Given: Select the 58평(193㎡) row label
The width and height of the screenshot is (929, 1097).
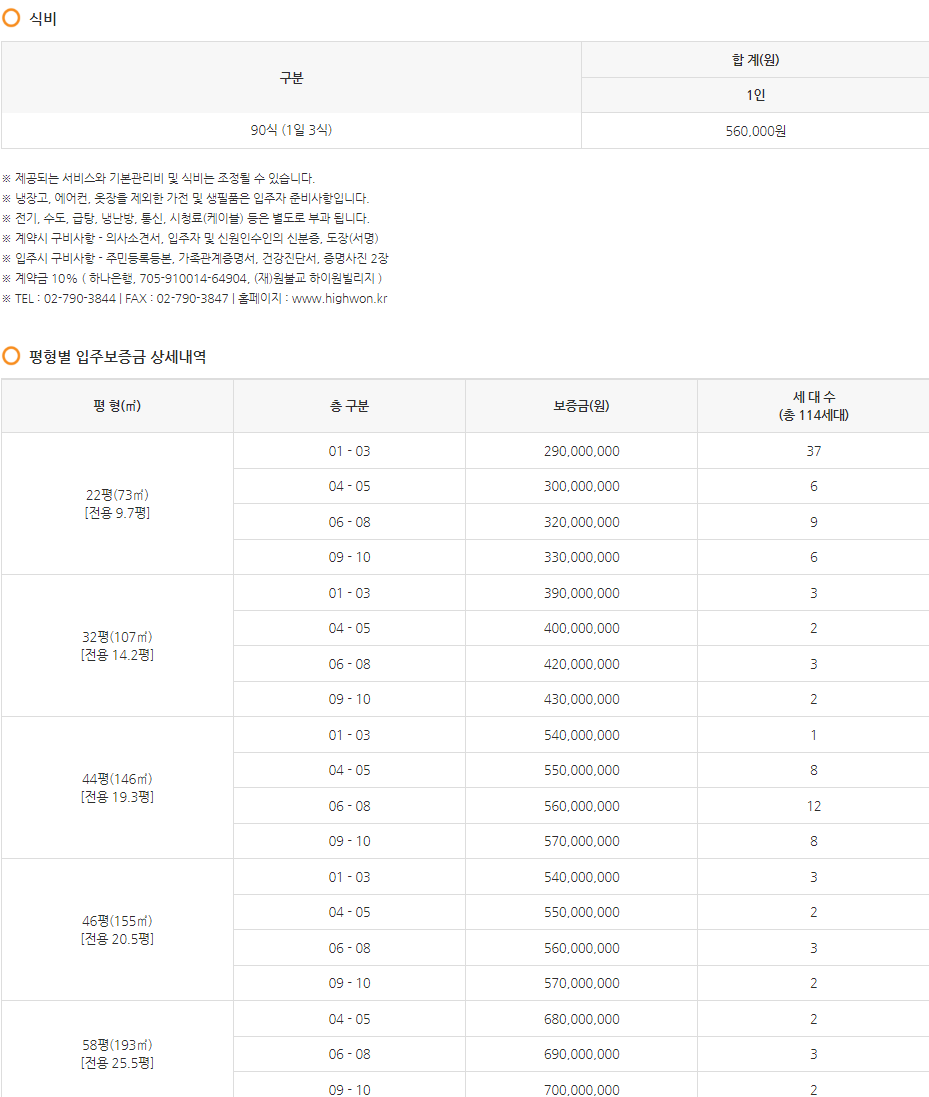Looking at the screenshot, I should [116, 1053].
